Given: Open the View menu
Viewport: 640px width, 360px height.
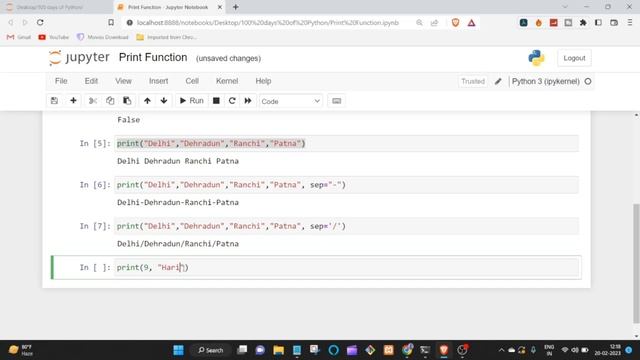Looking at the screenshot, I should point(123,81).
